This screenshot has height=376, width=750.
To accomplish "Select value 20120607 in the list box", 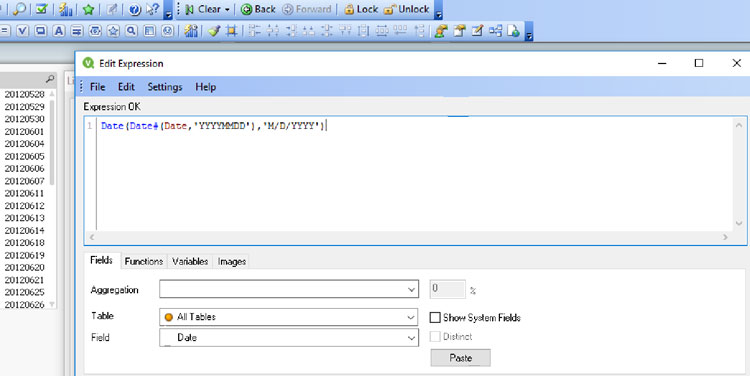I will click(24, 181).
